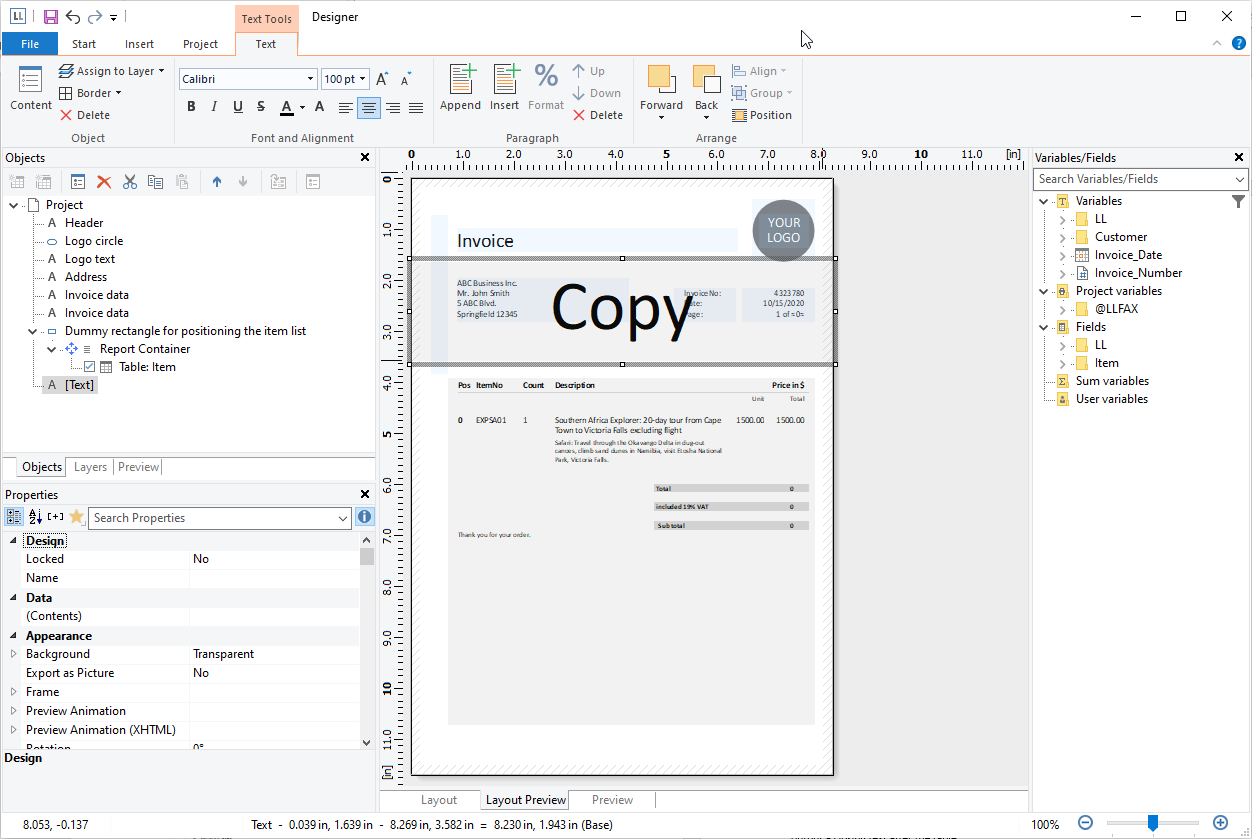This screenshot has width=1252, height=839.
Task: Open the paragraph Format percent icon
Action: (x=546, y=78)
